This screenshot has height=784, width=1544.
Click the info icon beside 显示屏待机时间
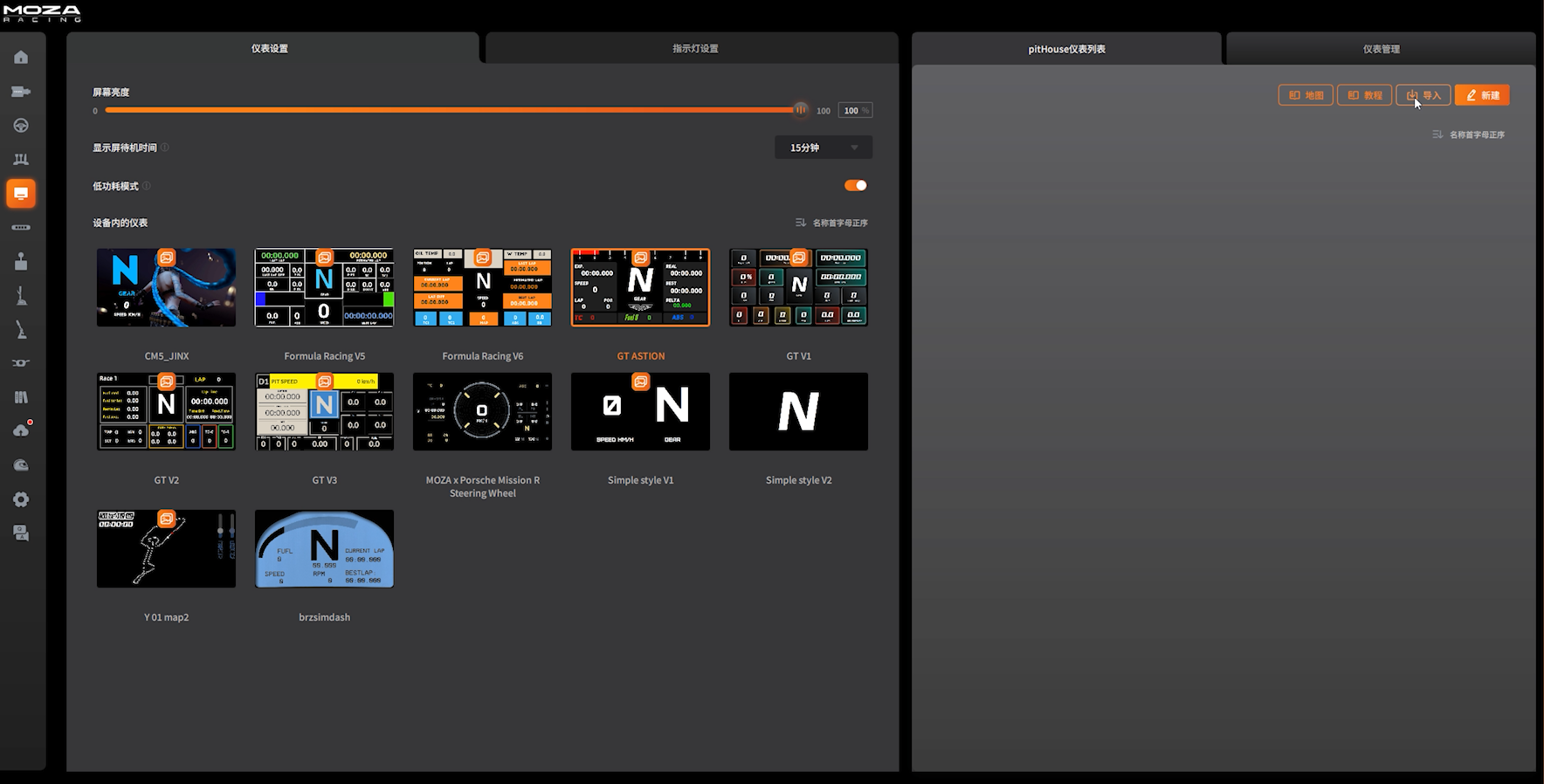click(x=165, y=148)
